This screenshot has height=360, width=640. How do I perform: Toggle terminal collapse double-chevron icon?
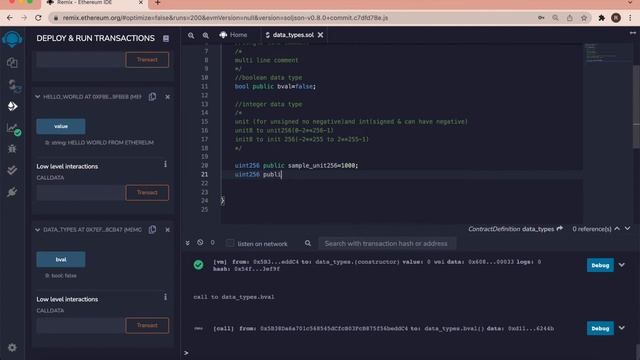tap(187, 243)
